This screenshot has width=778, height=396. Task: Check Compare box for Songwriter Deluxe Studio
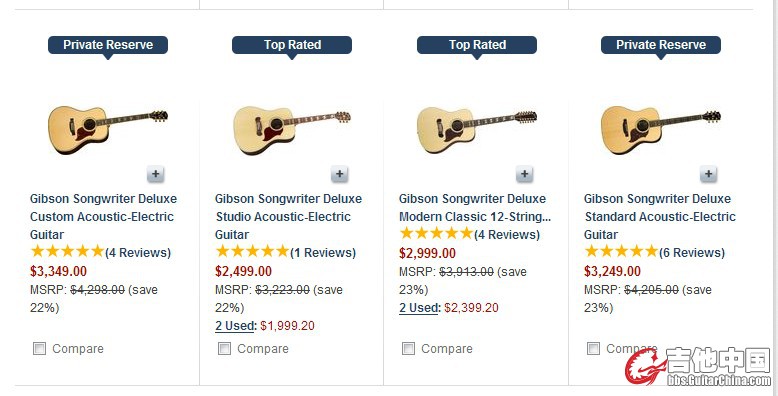pyautogui.click(x=224, y=349)
